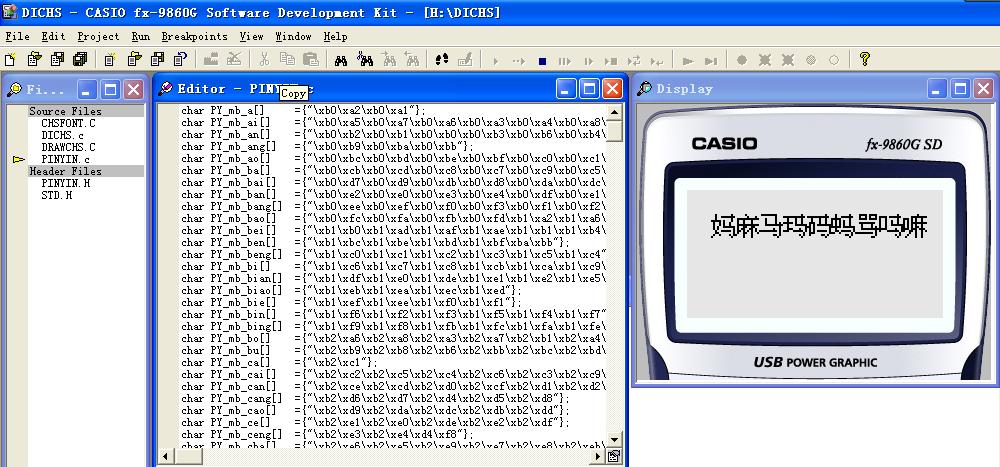Maximize the Editor window
The image size is (1000, 467).
[589, 89]
